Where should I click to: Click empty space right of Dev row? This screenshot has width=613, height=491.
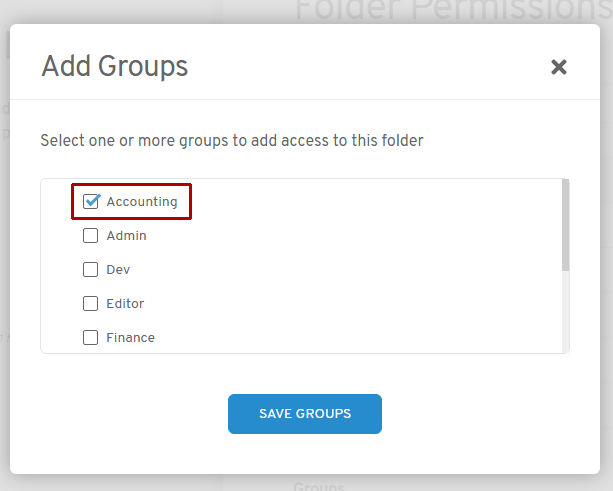coord(350,270)
